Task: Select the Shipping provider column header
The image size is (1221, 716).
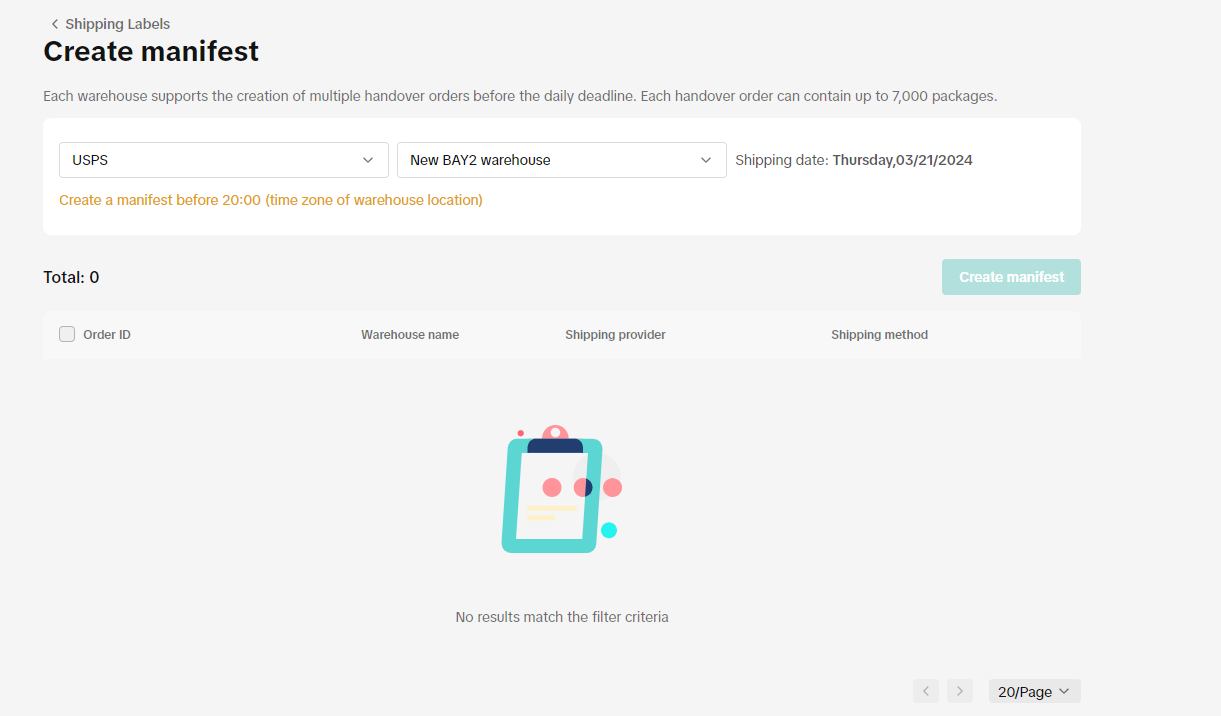Action: click(x=615, y=335)
